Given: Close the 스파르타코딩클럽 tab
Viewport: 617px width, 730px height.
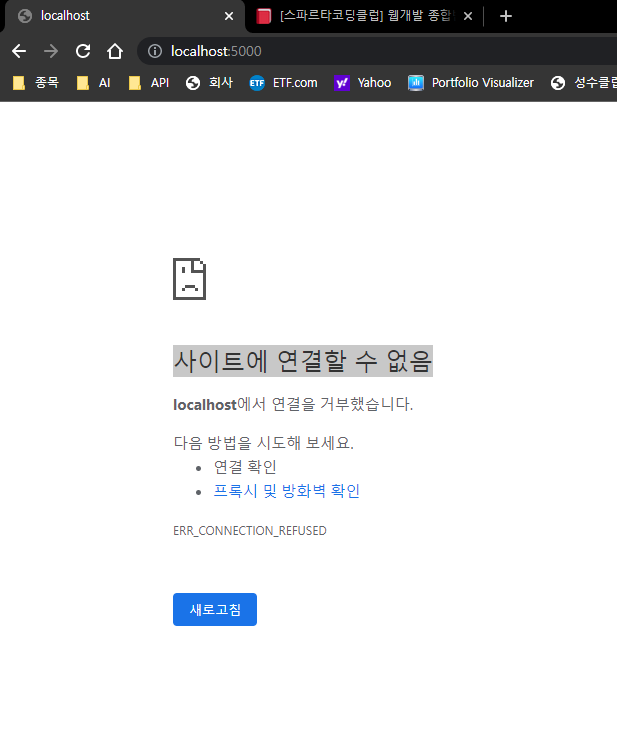Looking at the screenshot, I should pos(468,16).
